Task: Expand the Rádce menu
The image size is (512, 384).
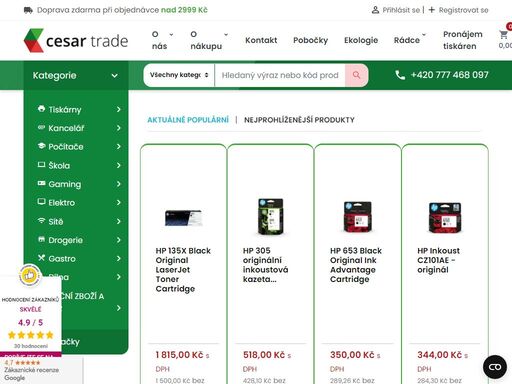Action: pyautogui.click(x=410, y=40)
